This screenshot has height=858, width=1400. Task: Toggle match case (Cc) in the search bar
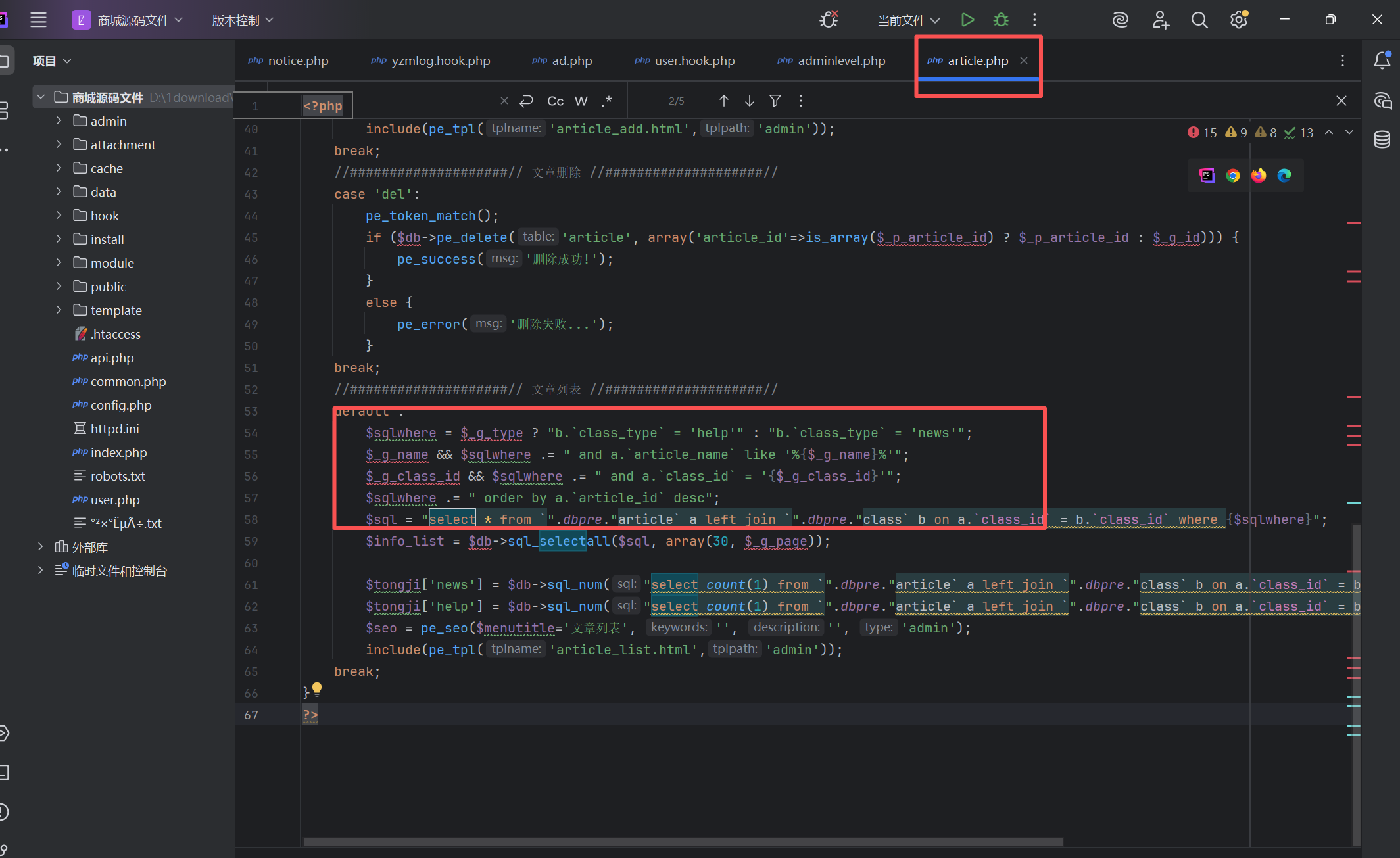pyautogui.click(x=555, y=101)
